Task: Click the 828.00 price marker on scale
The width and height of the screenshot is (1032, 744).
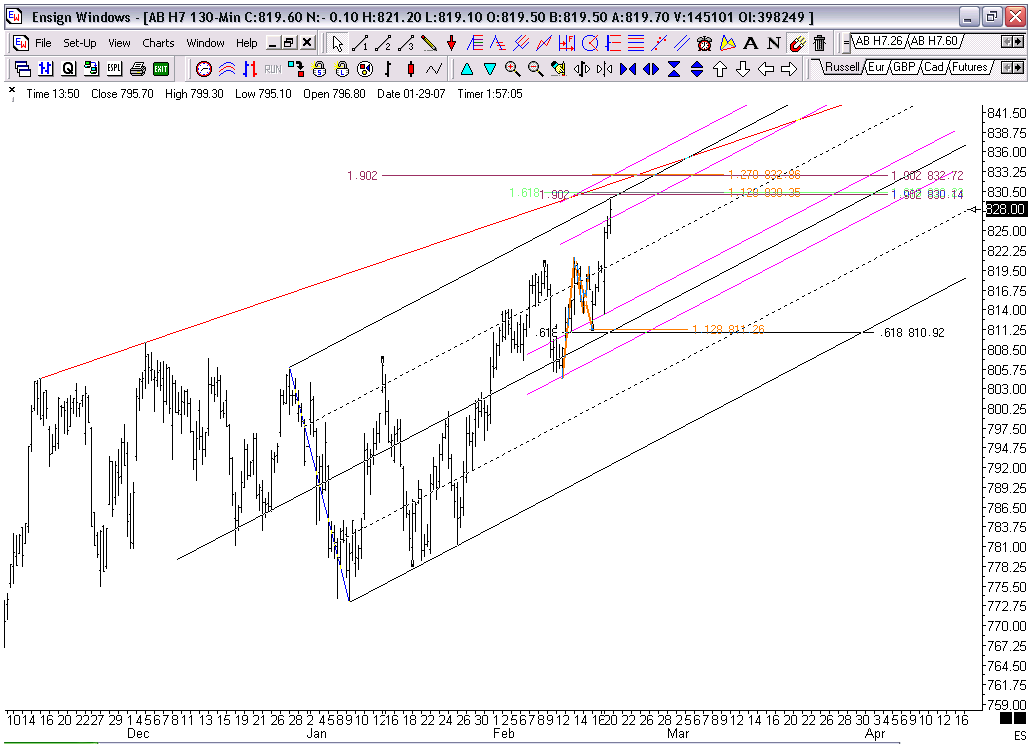Action: (x=1006, y=209)
